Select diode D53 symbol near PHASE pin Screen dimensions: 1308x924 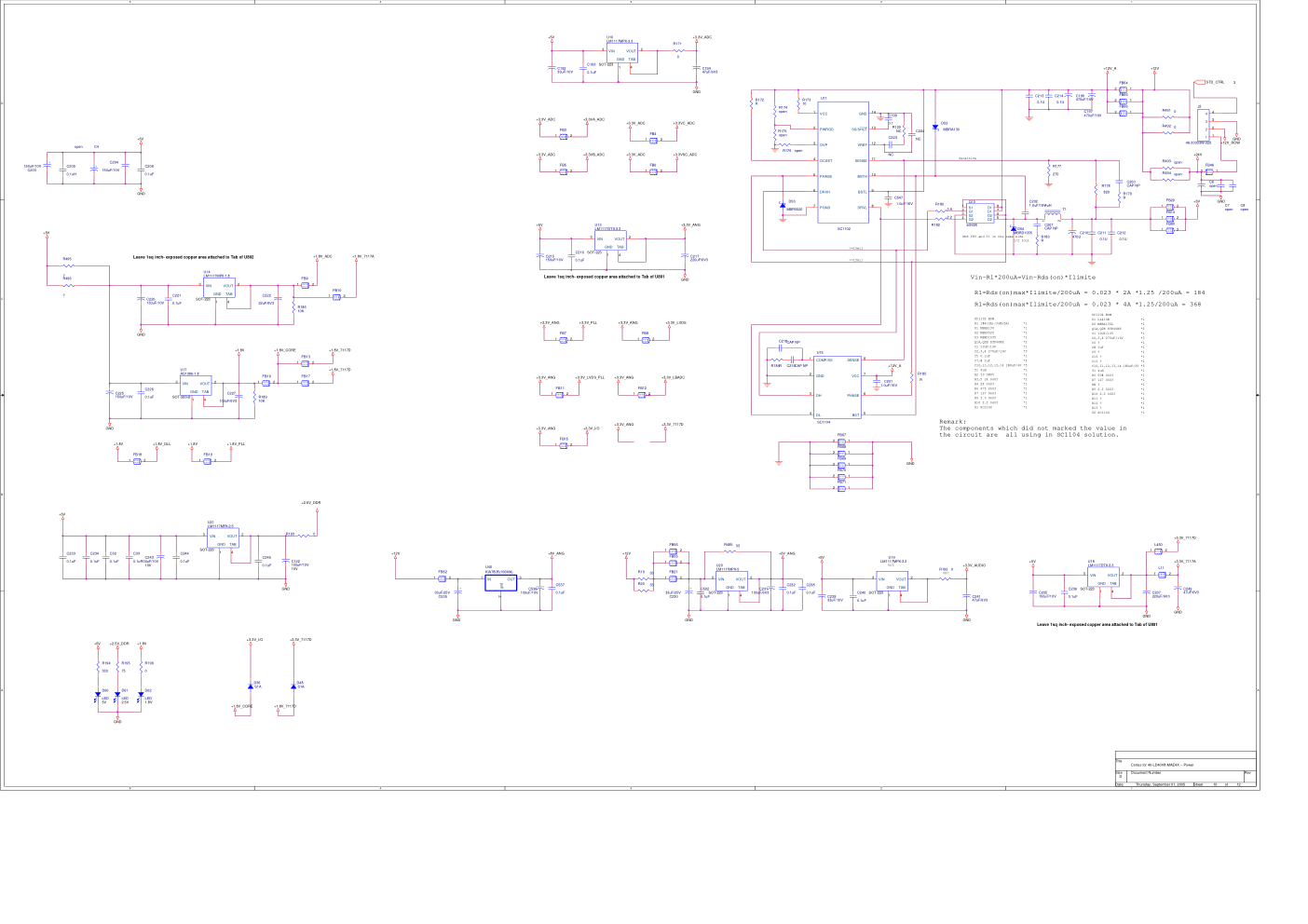(x=783, y=204)
